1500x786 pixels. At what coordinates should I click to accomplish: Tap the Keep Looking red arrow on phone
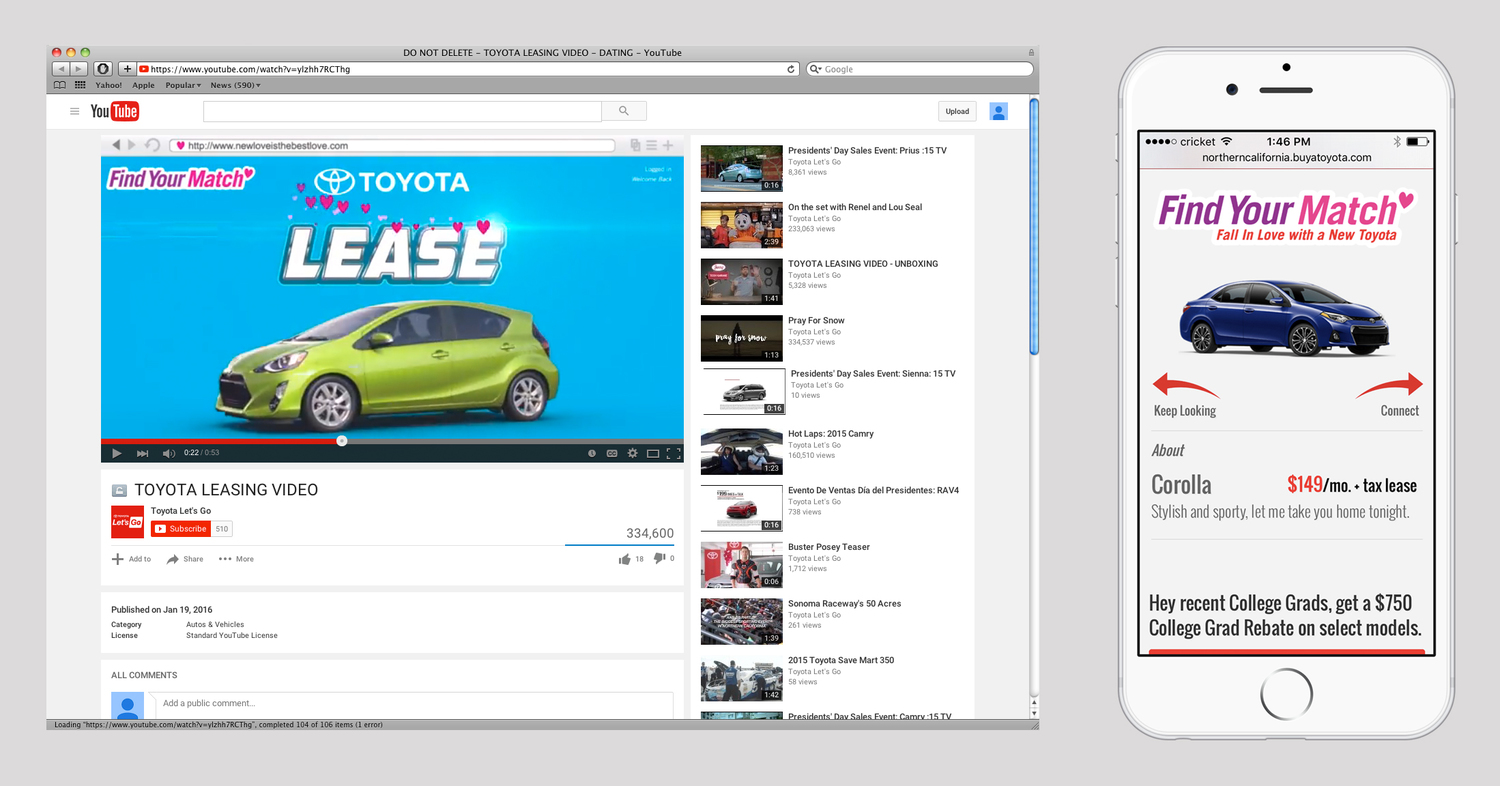click(1187, 385)
